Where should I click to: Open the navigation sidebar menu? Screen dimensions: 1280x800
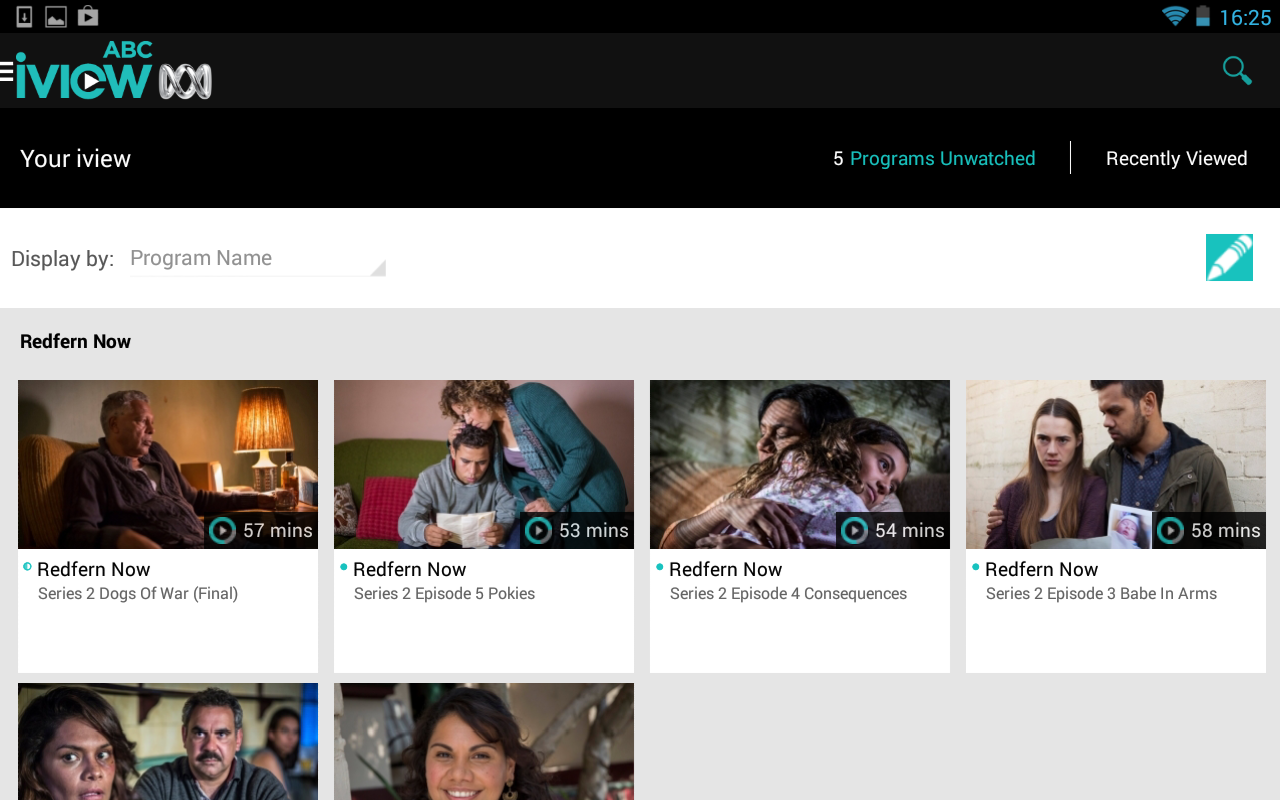tap(6, 70)
